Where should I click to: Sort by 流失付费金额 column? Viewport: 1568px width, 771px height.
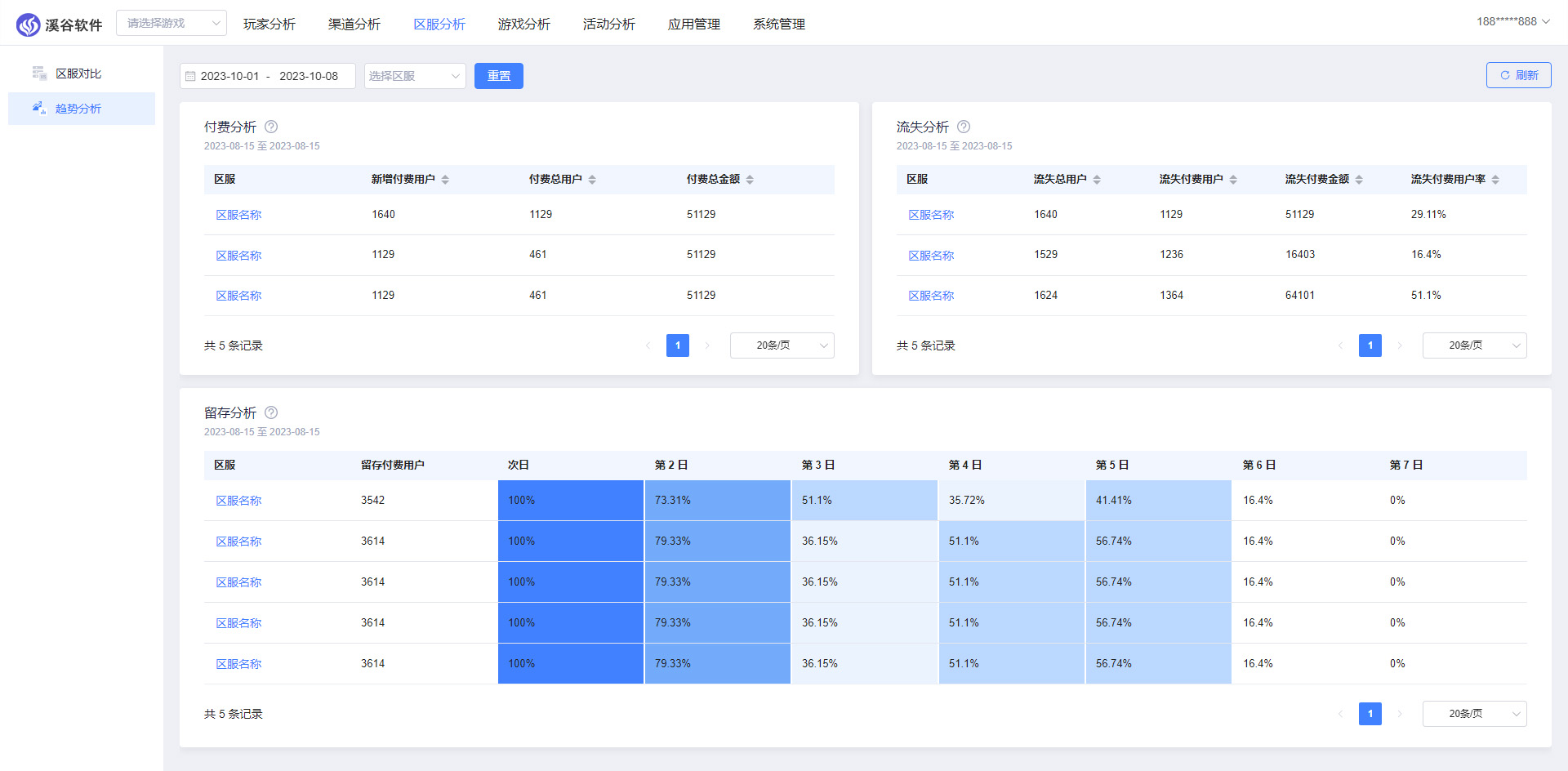coord(1359,180)
